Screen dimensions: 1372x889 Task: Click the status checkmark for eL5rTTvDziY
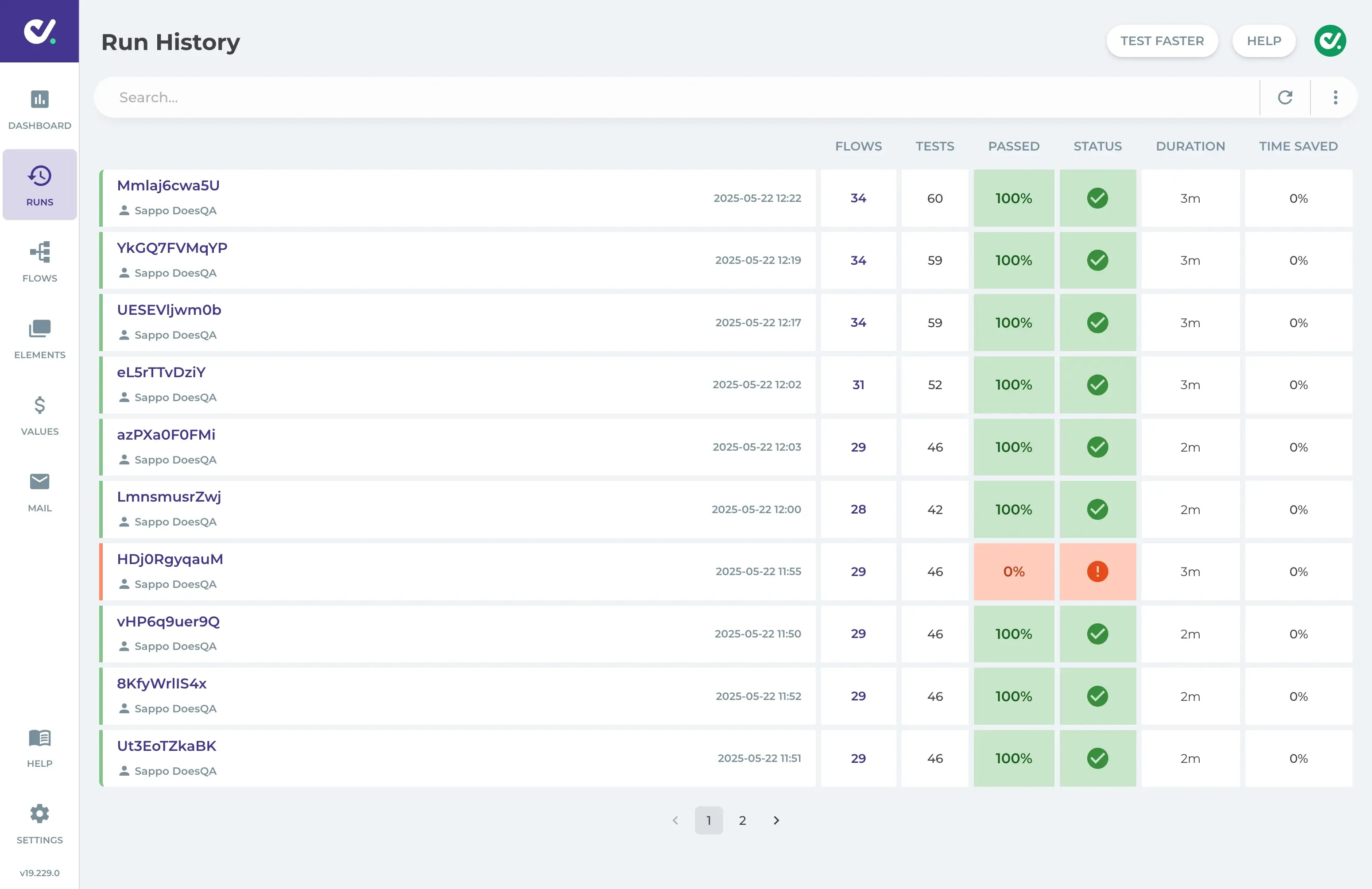pyautogui.click(x=1097, y=385)
